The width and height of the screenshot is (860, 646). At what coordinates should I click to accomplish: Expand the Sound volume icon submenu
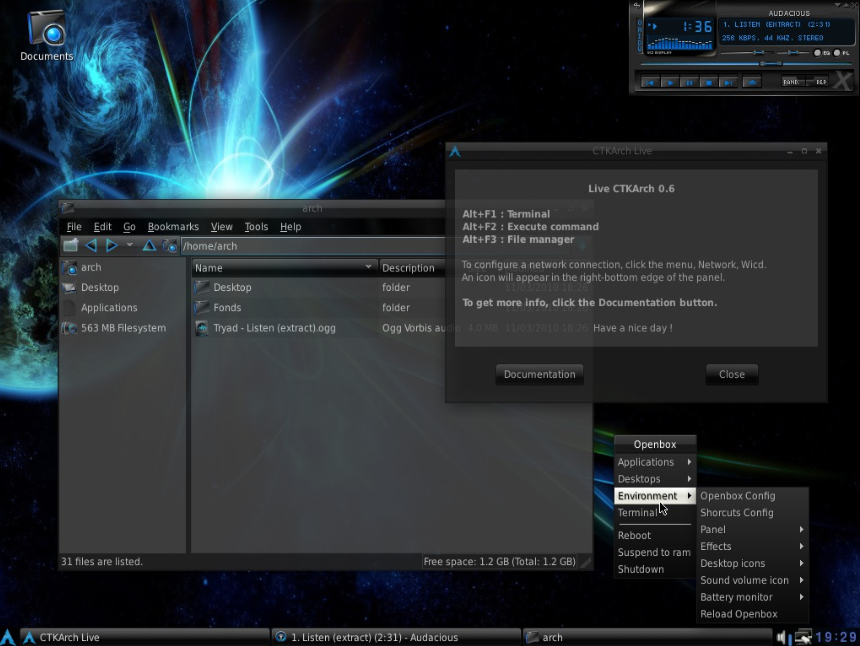[752, 580]
